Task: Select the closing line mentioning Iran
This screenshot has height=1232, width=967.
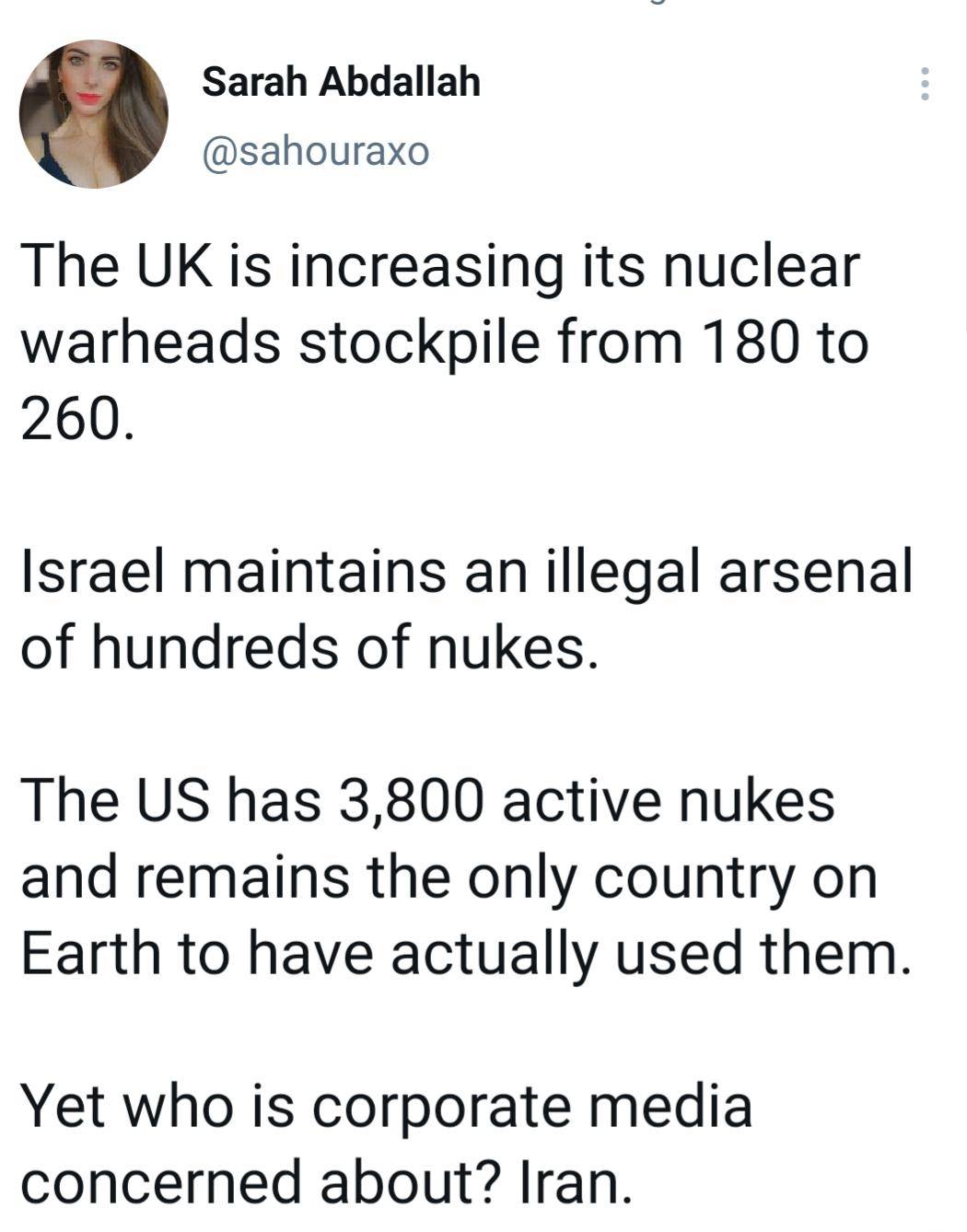Action: pos(387,1142)
